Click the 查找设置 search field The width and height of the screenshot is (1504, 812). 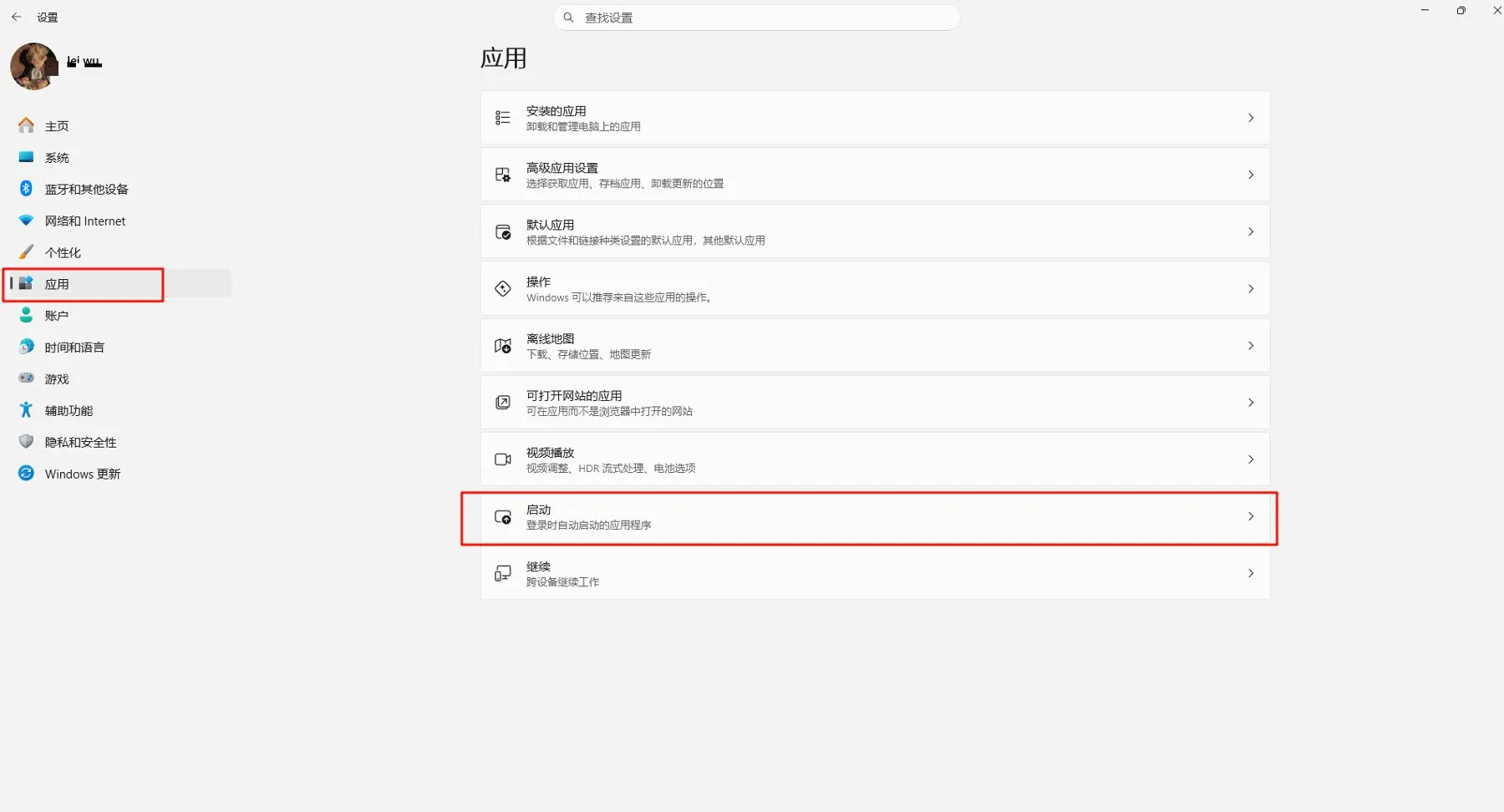(756, 18)
